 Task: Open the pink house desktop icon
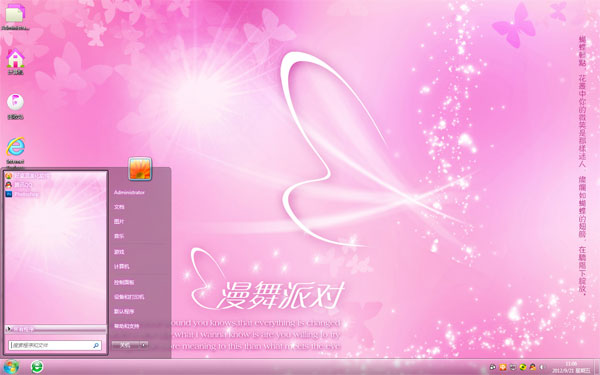click(15, 59)
